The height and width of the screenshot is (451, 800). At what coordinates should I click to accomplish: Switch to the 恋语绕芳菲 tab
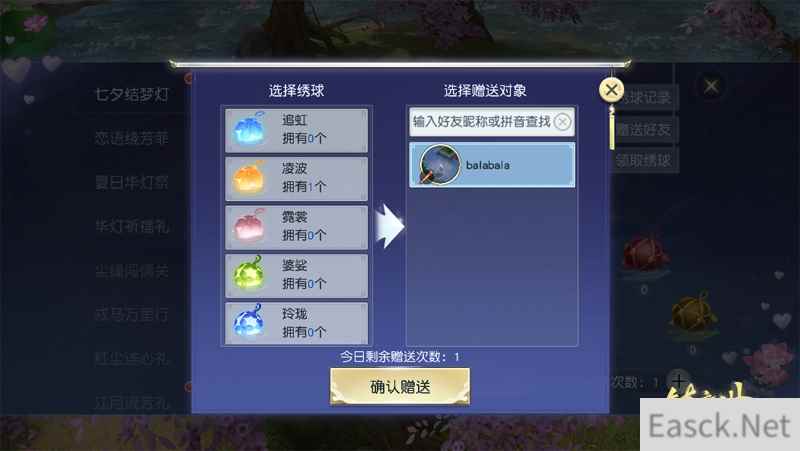click(132, 138)
